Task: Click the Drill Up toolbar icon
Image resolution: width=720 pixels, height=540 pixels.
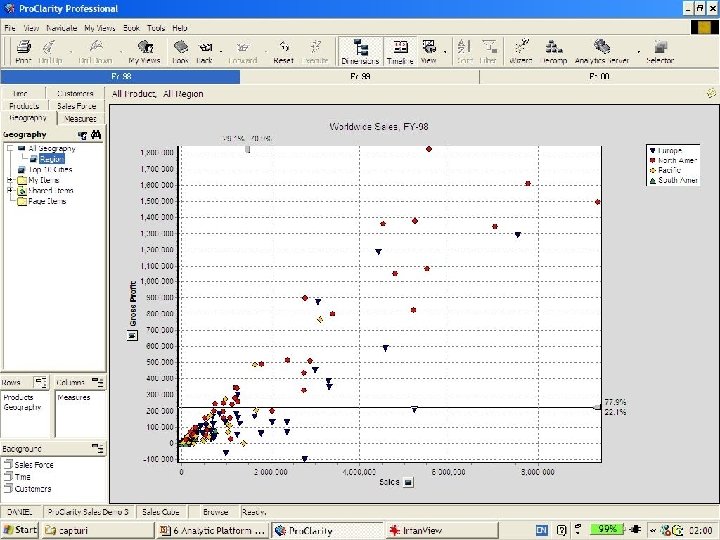Action: click(x=50, y=51)
